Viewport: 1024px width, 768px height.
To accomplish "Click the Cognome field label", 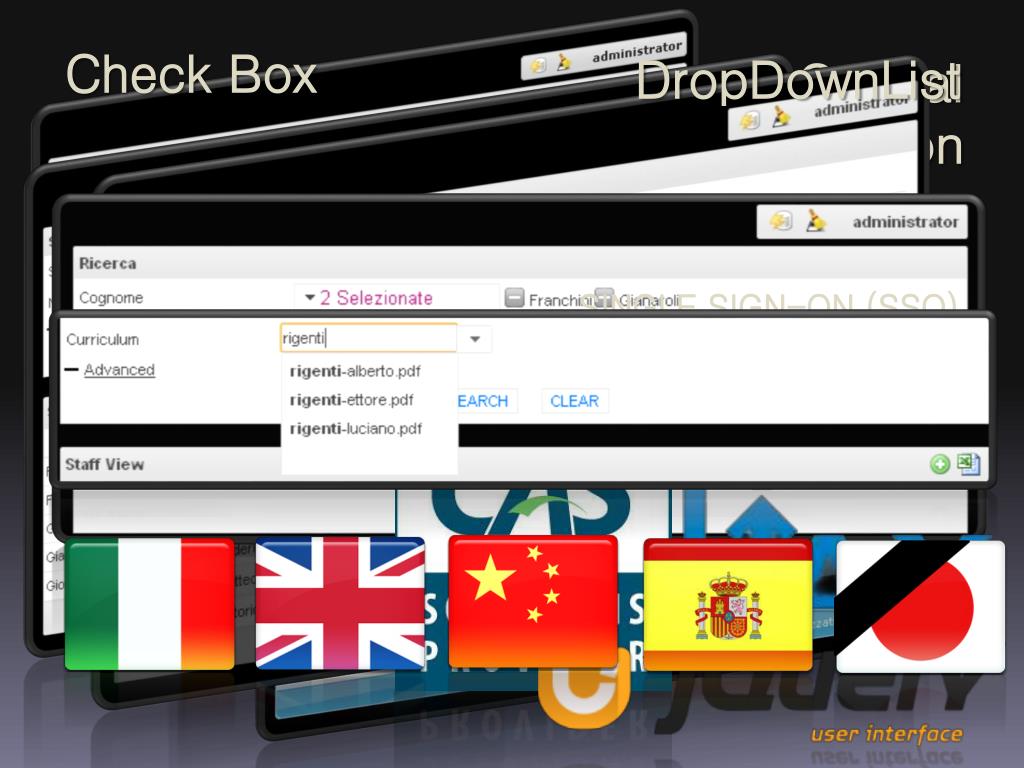I will pyautogui.click(x=111, y=298).
